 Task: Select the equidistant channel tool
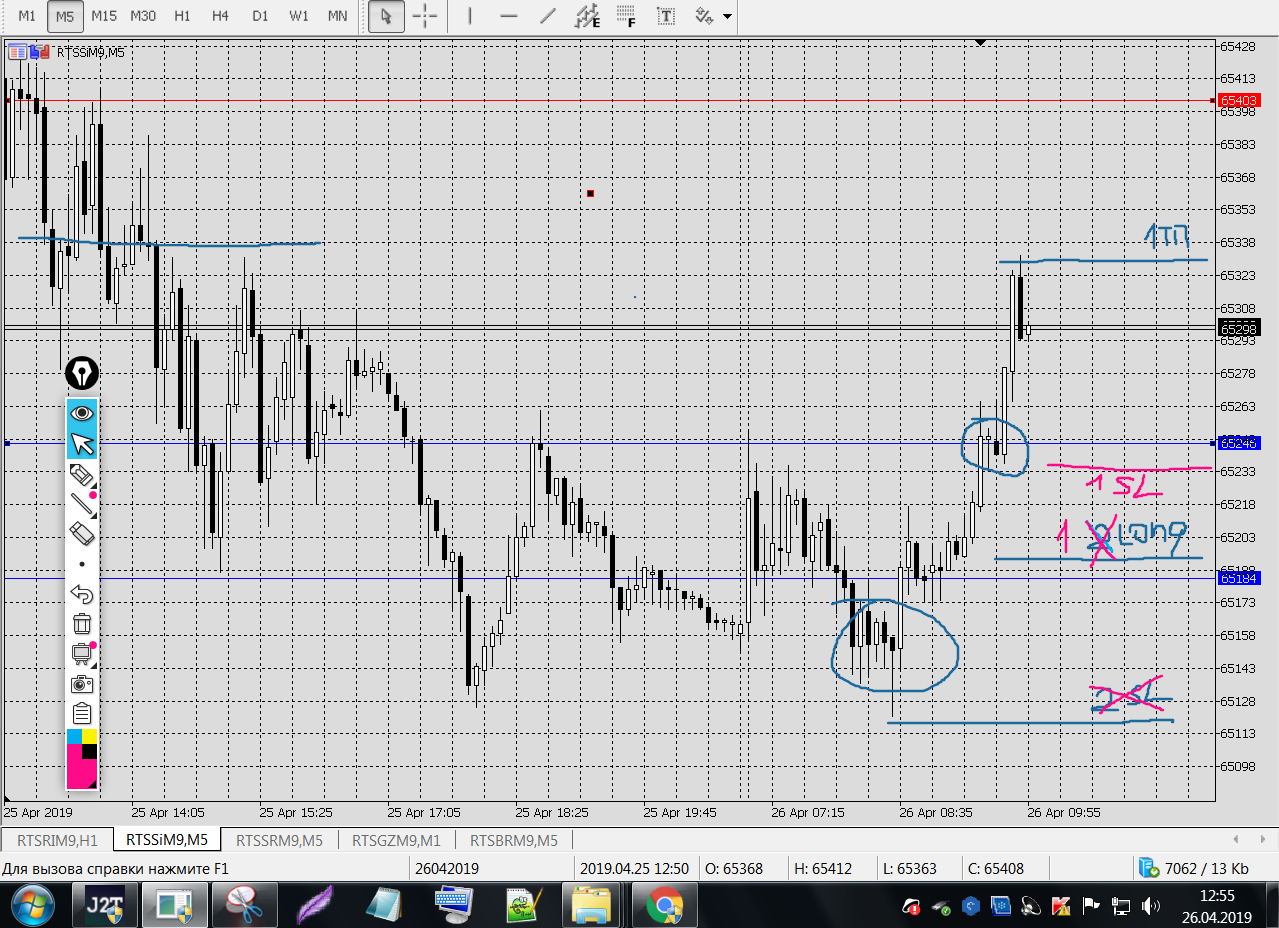pos(586,16)
